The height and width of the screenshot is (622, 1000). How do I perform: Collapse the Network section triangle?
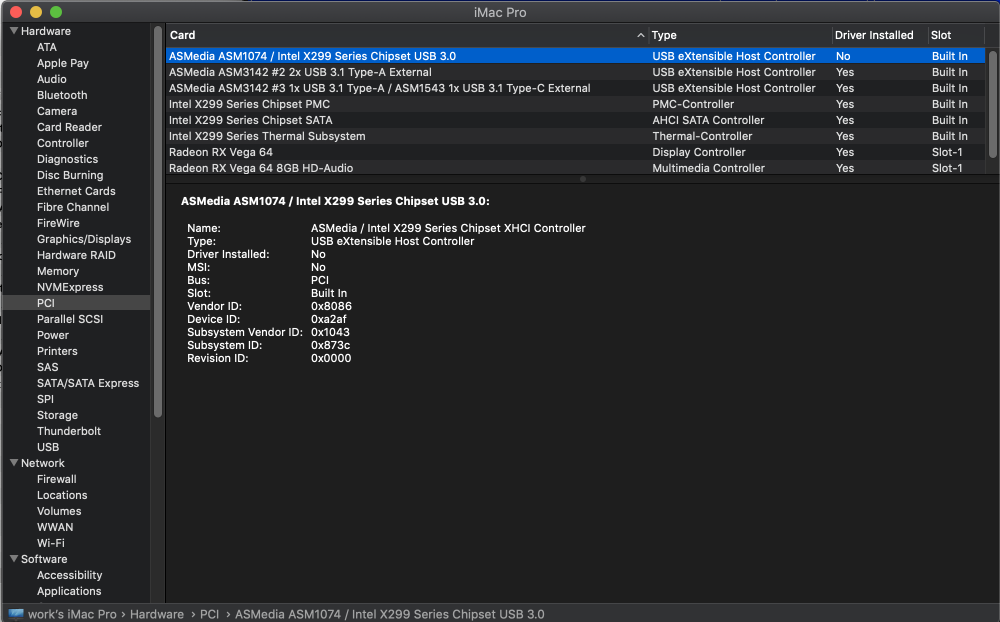tap(14, 463)
